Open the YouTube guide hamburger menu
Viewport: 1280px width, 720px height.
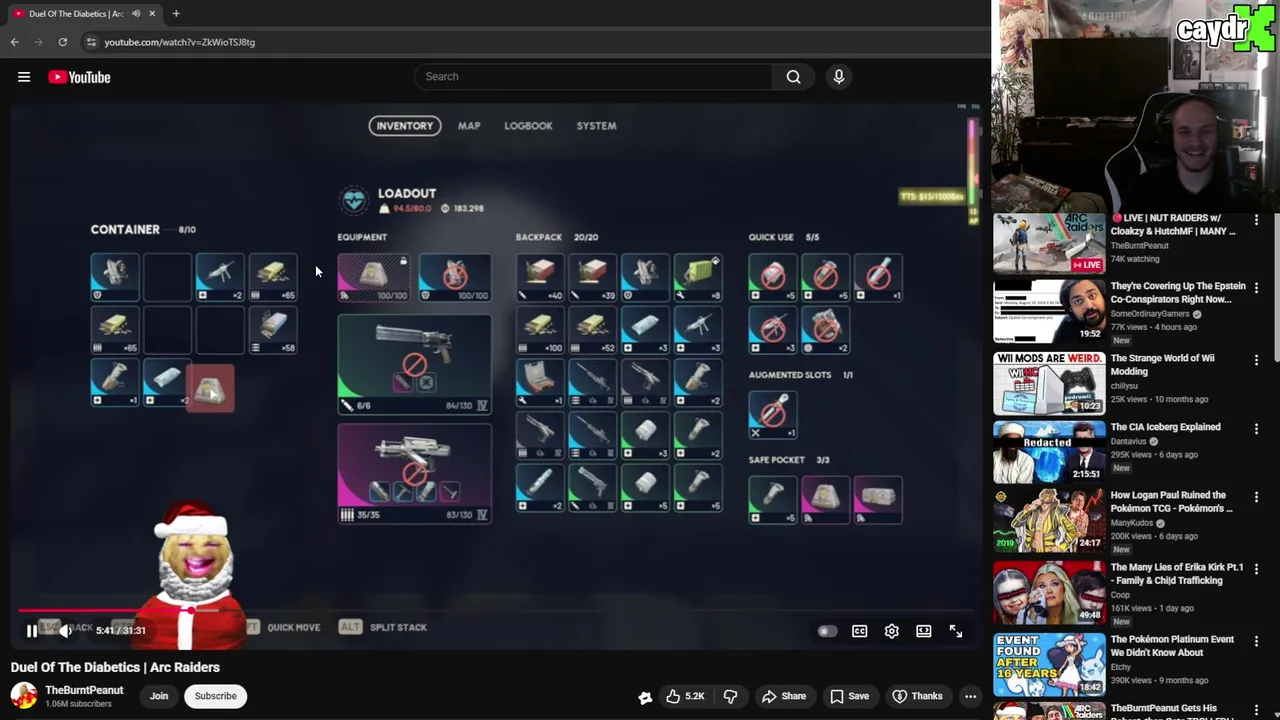click(24, 77)
